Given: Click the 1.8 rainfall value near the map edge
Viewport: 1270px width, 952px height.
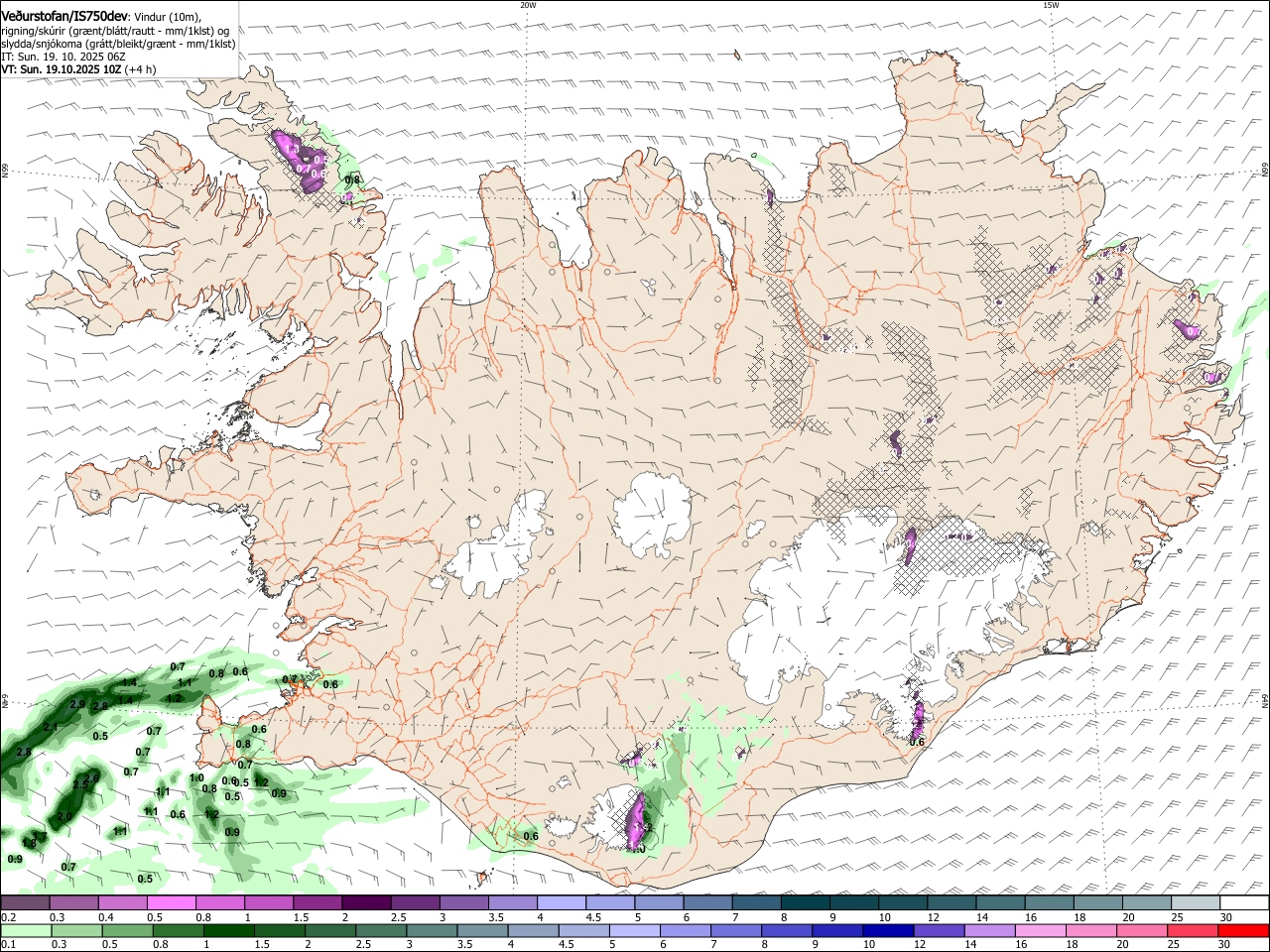Looking at the screenshot, I should (29, 842).
